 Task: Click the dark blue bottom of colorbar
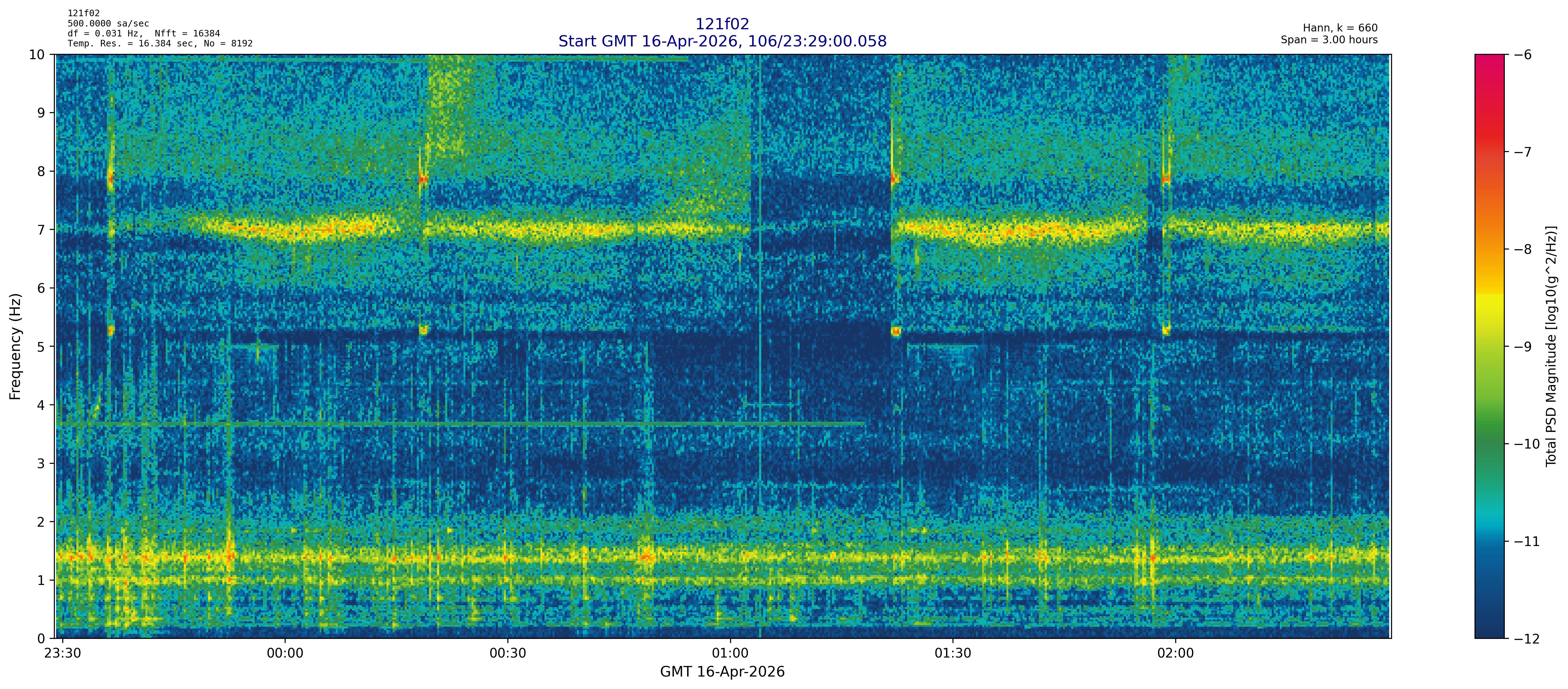click(1489, 627)
